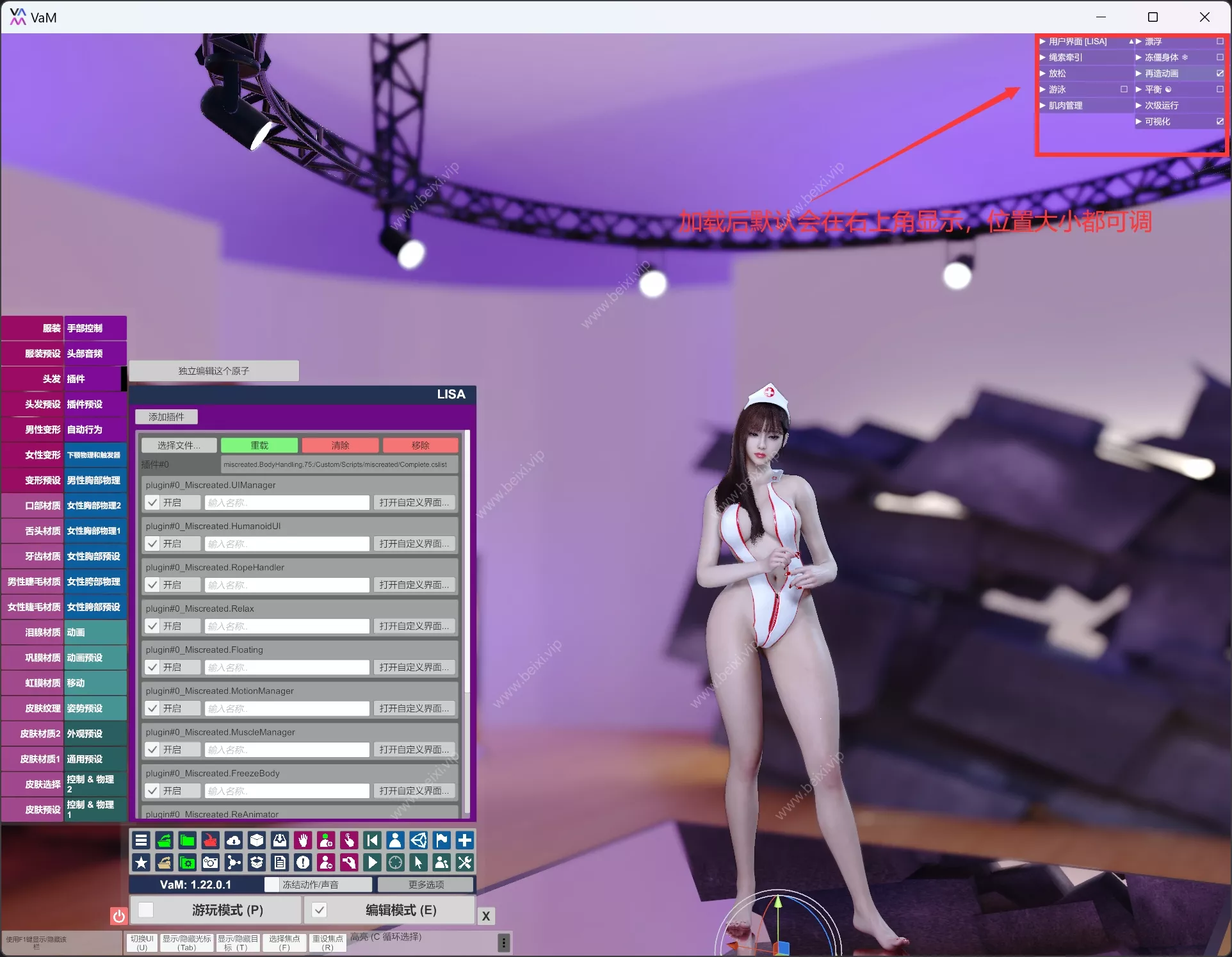The image size is (1232, 957).
Task: Click the cloud download hub icon
Action: pyautogui.click(x=234, y=840)
